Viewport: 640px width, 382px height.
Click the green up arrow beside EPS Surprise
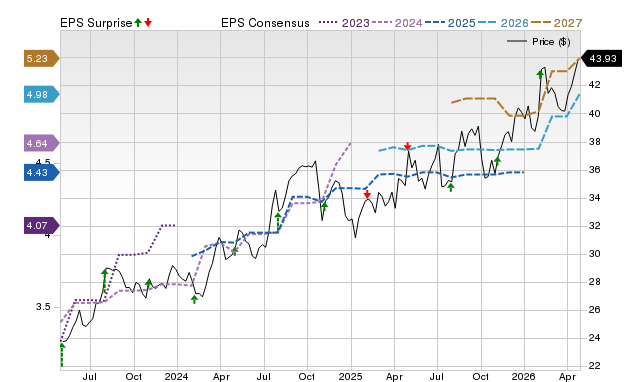(x=138, y=22)
